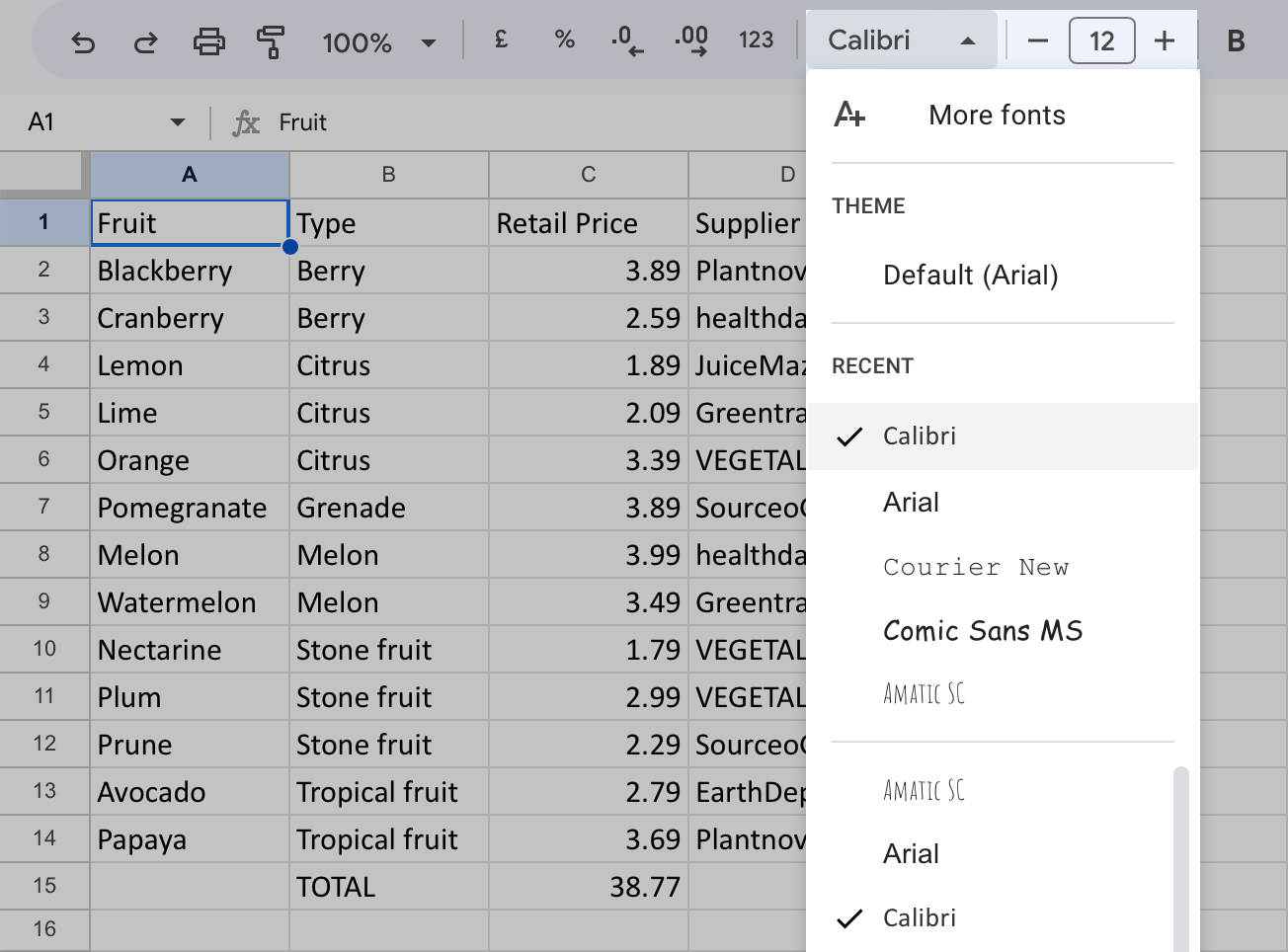1288x952 pixels.
Task: Decrease font size with minus button
Action: click(x=1037, y=40)
